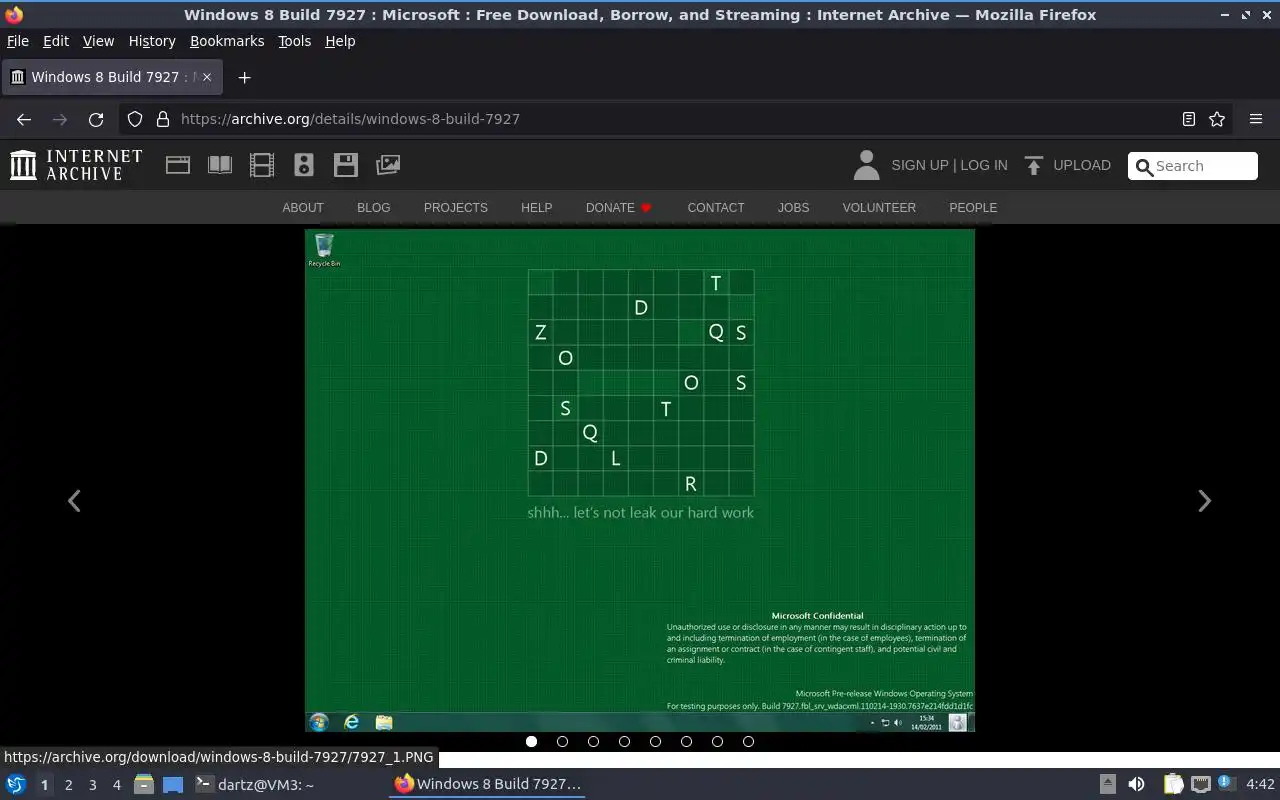
Task: Go back with the browser back arrow
Action: pyautogui.click(x=24, y=119)
